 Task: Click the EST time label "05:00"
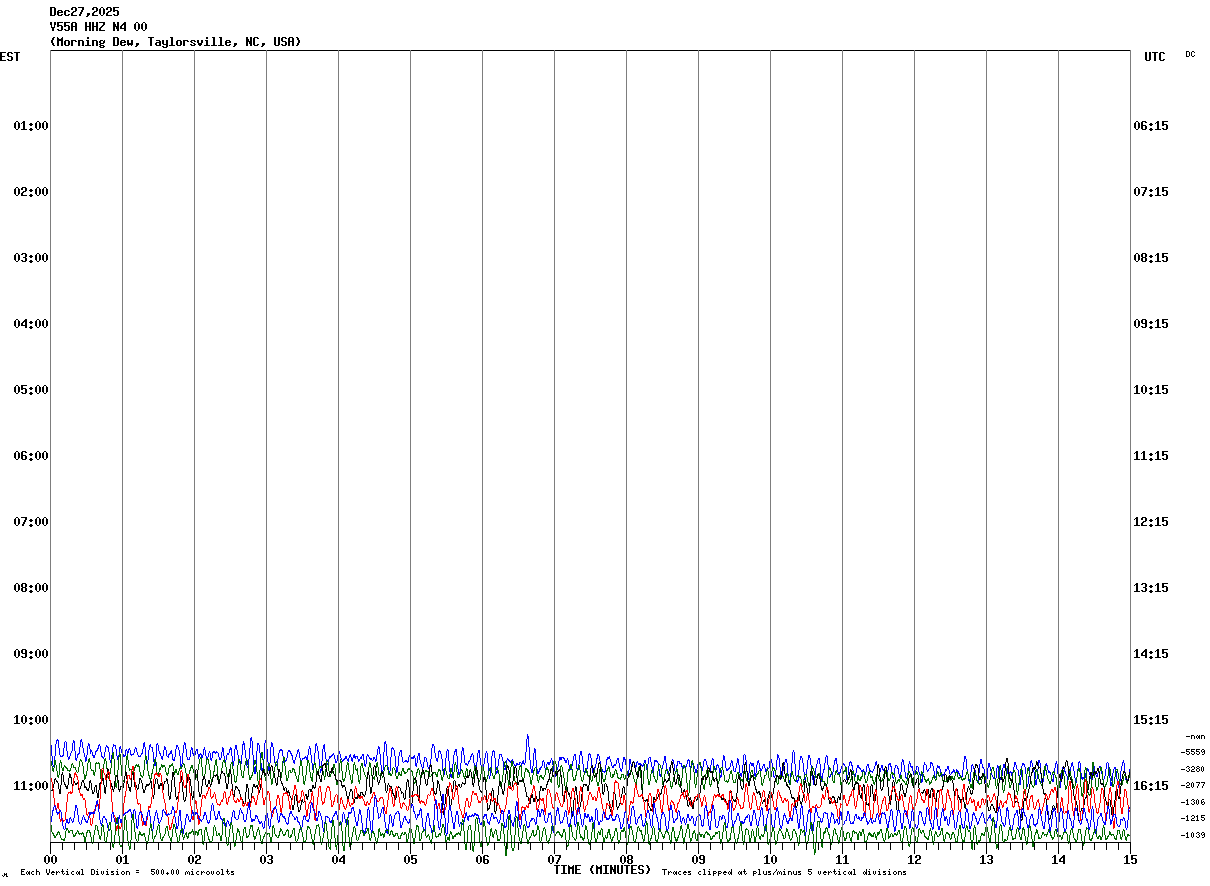(x=31, y=390)
